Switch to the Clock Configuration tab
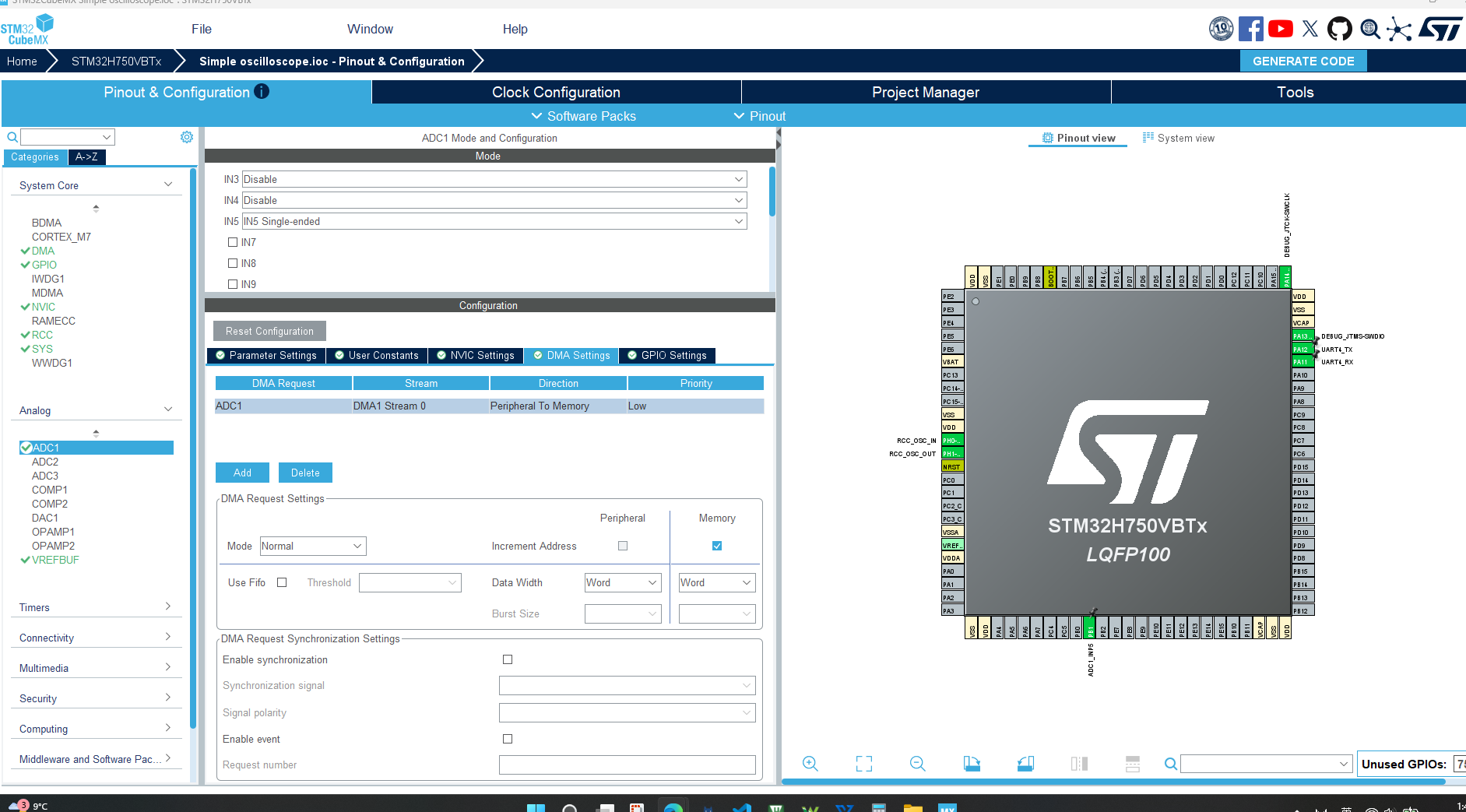1466x812 pixels. coord(556,92)
